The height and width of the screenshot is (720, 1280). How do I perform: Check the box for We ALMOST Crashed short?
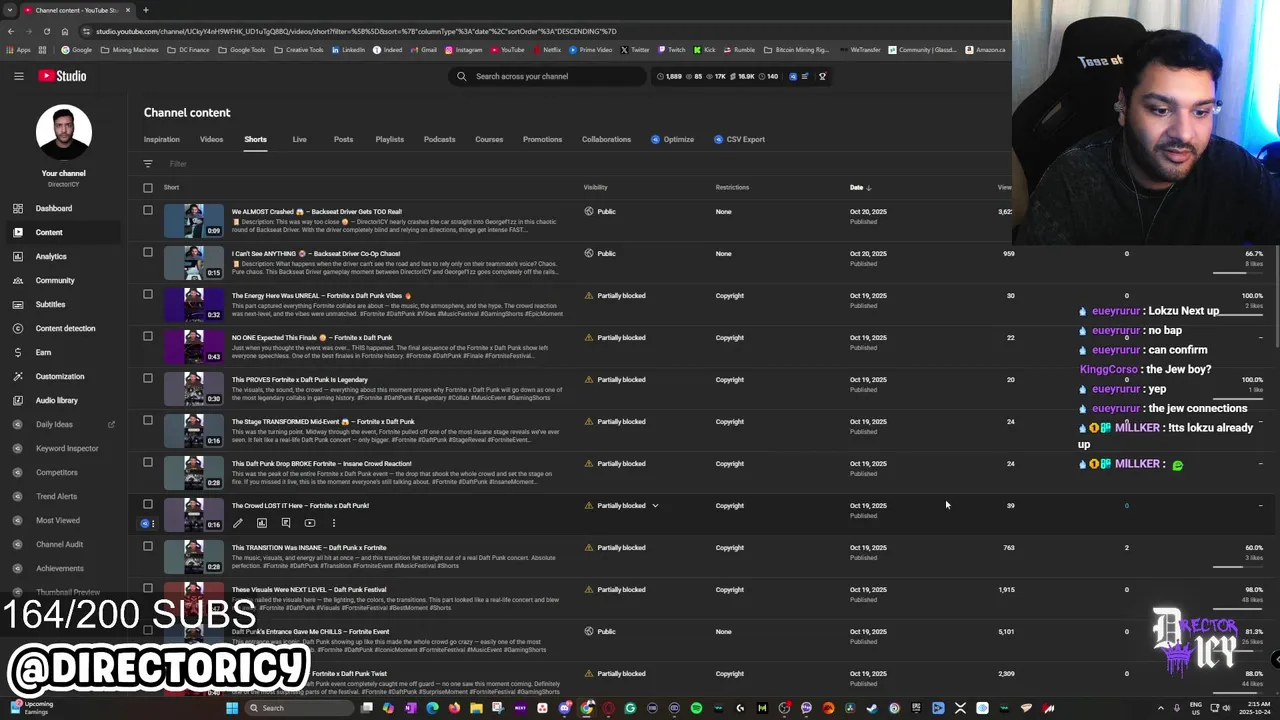coord(148,210)
